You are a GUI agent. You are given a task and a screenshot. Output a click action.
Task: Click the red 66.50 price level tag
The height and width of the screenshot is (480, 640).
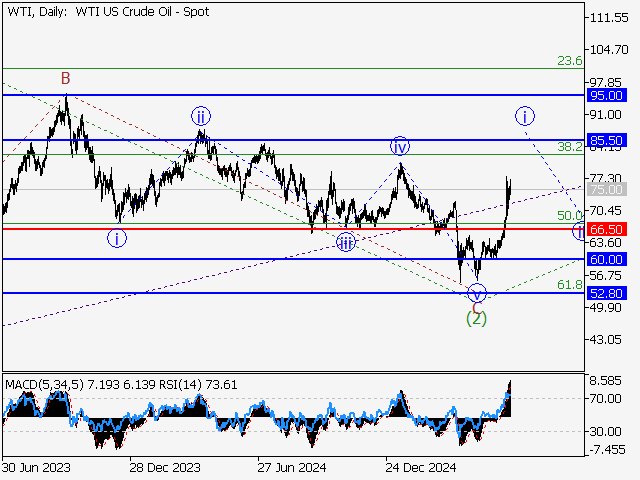click(608, 228)
